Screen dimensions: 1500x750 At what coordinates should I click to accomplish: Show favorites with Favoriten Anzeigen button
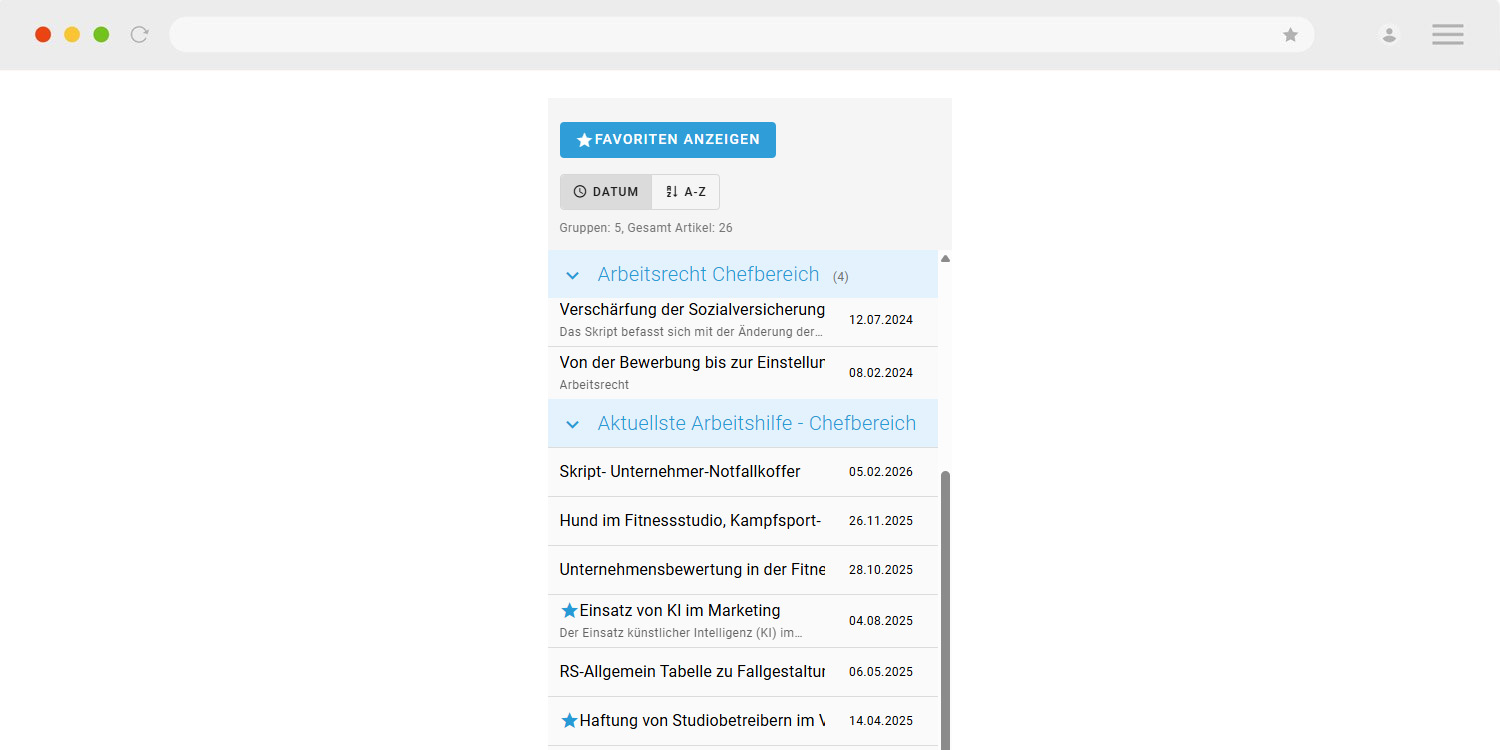[668, 140]
